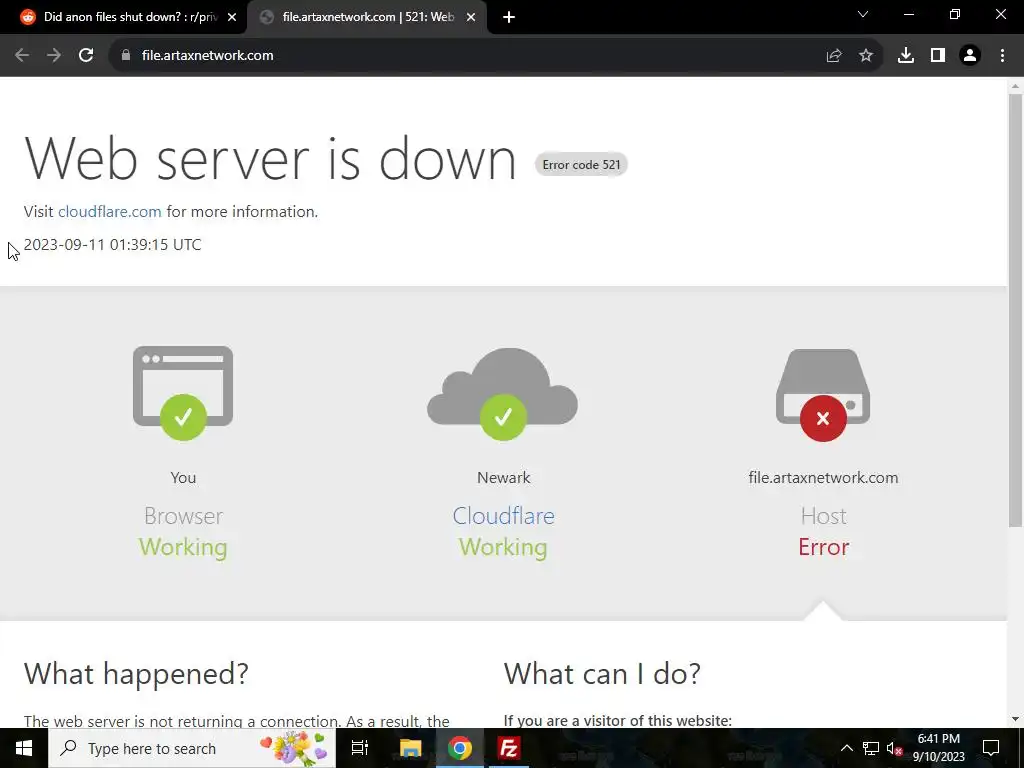Click the 'Web server is down' heading
The width and height of the screenshot is (1024, 768).
[270, 159]
